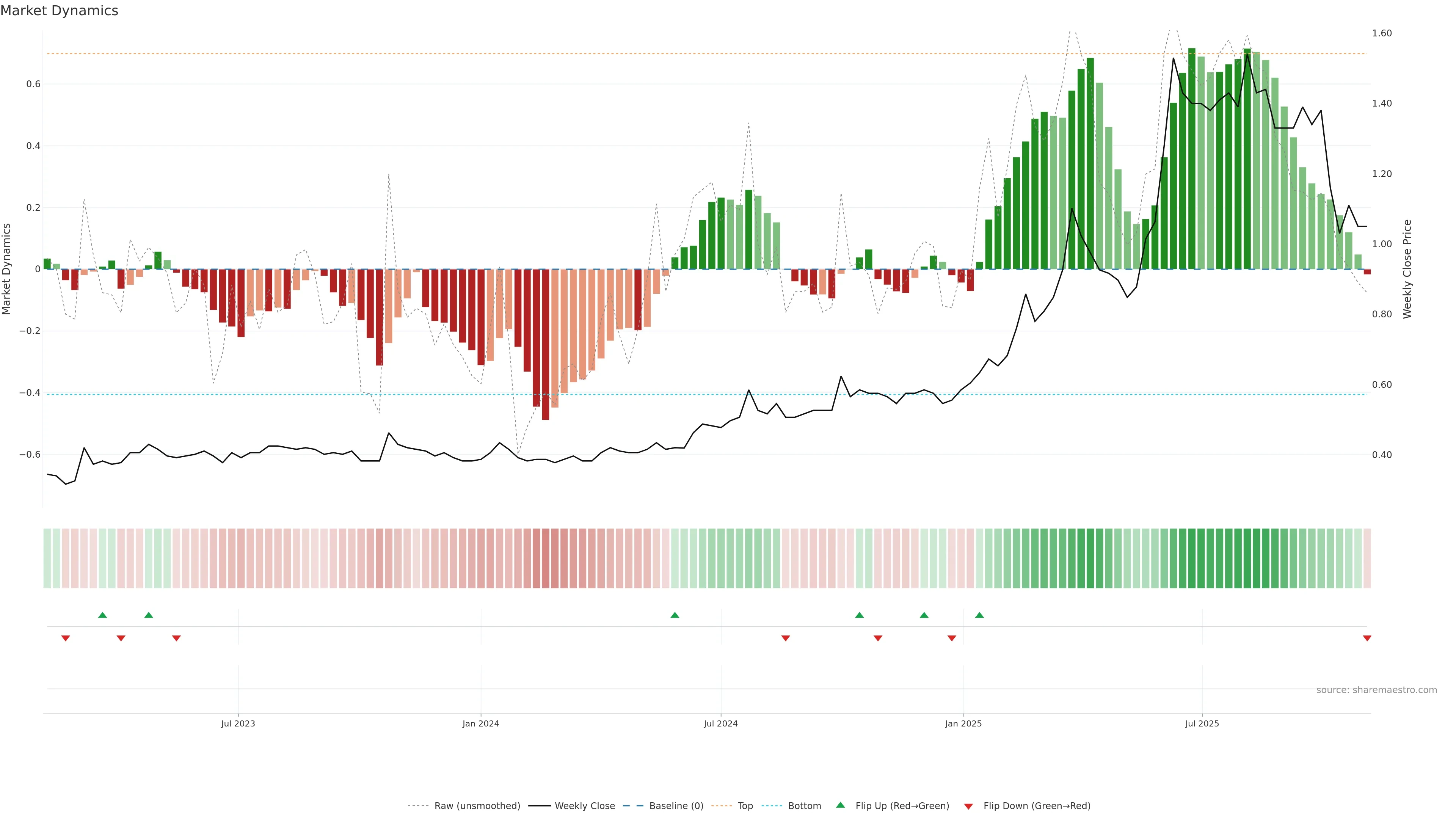Click the source: sharemaestro.com text
Viewport: 1456px width, 819px height.
[1376, 690]
